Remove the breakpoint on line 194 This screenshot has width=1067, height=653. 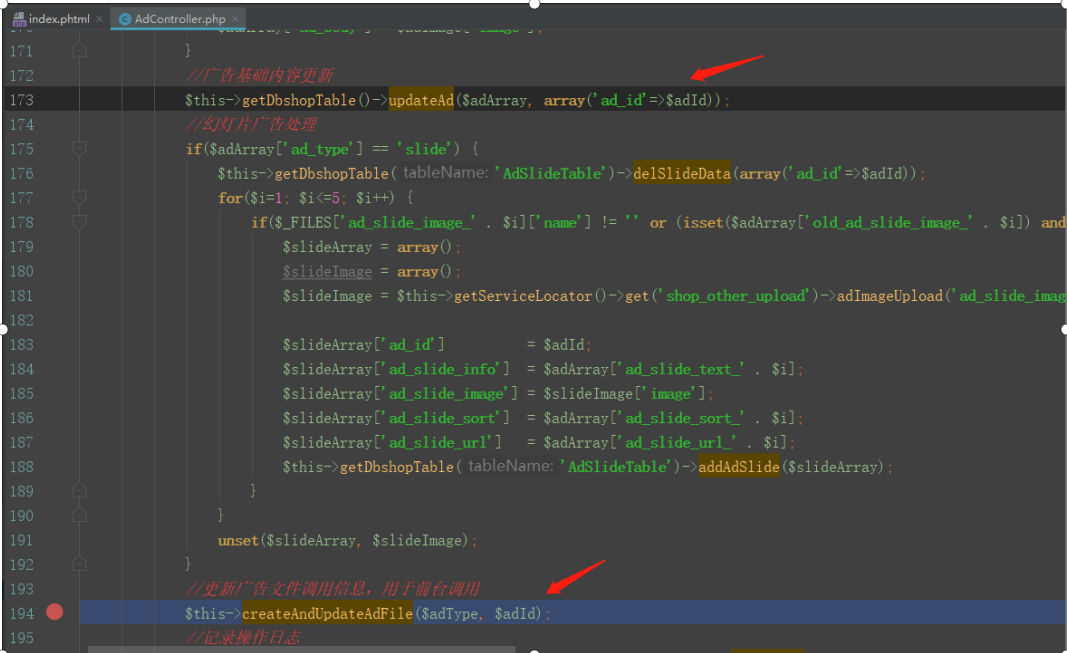point(55,612)
